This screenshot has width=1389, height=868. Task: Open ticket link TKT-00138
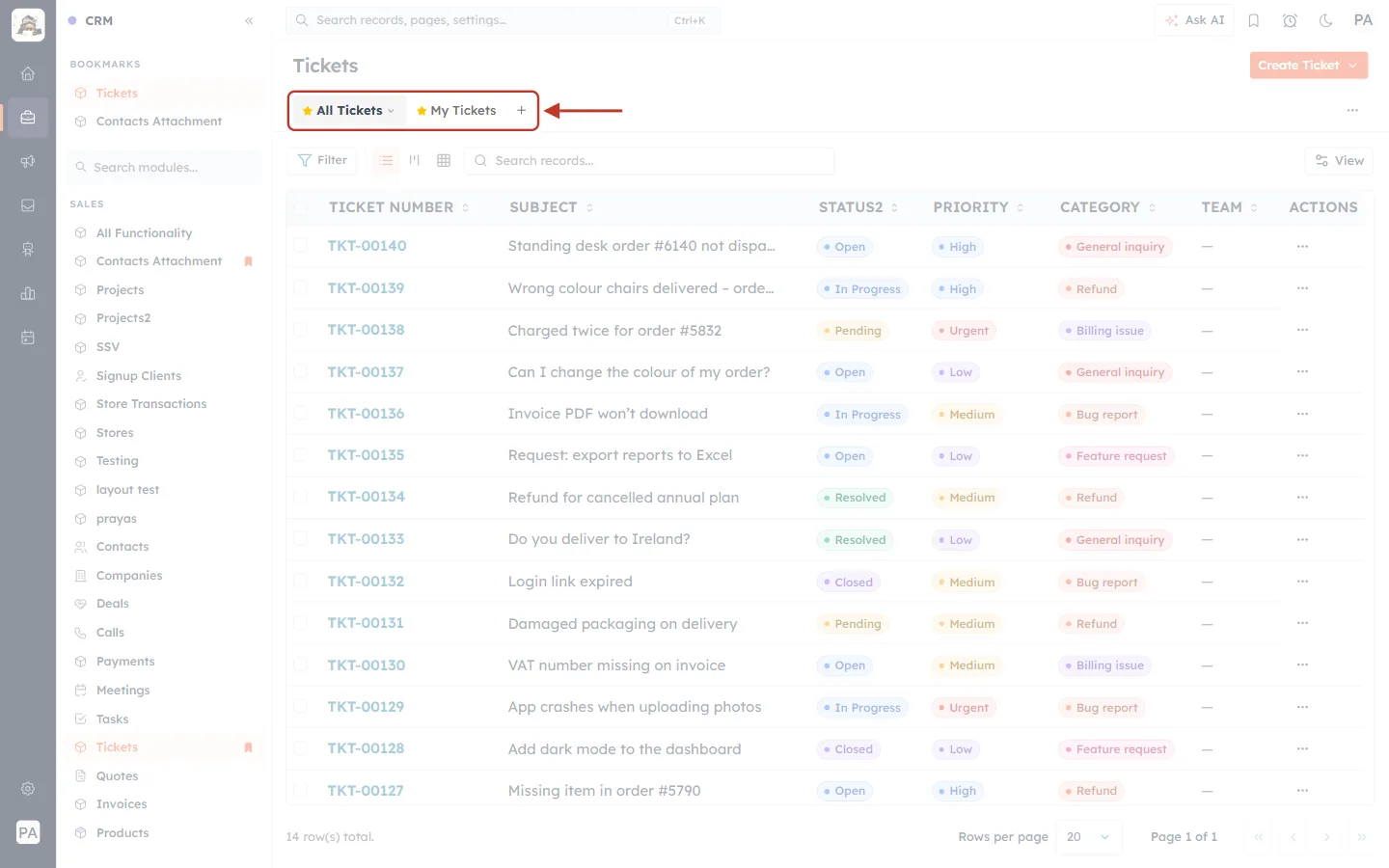click(366, 330)
